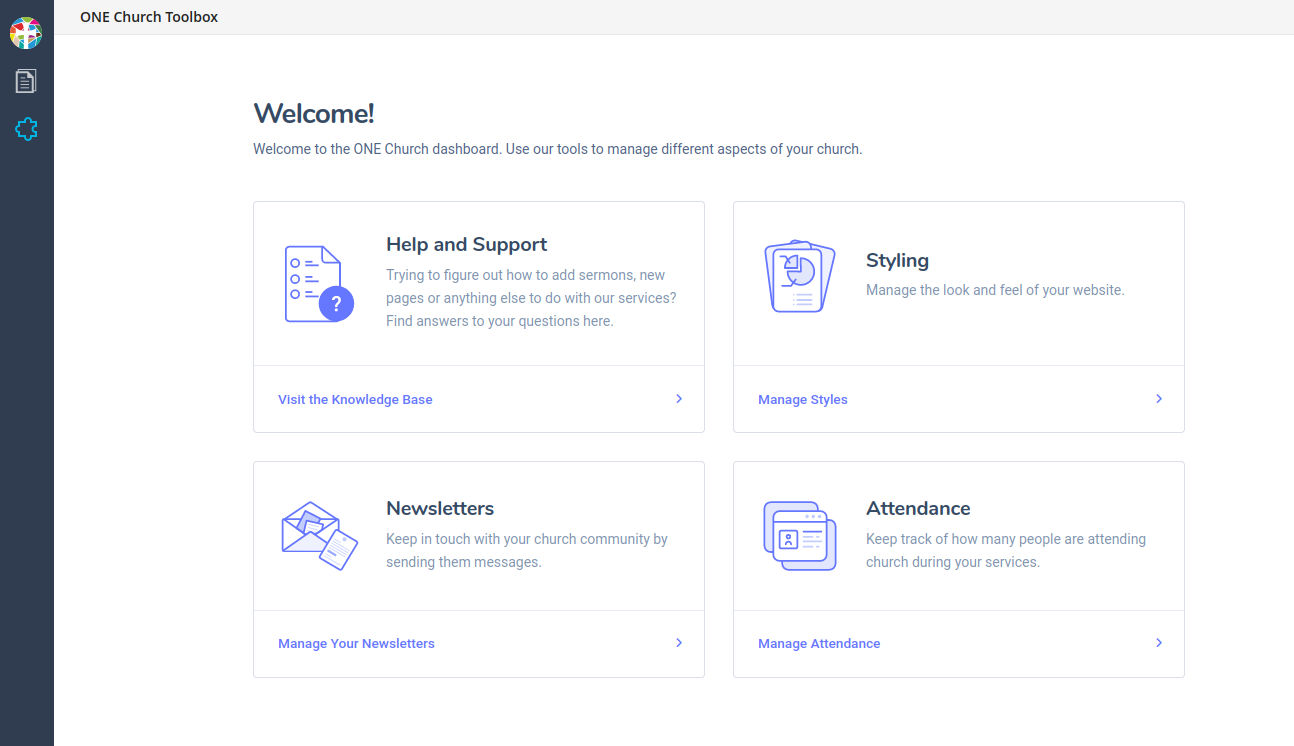Open the Visit the Knowledge Base link

tap(355, 400)
